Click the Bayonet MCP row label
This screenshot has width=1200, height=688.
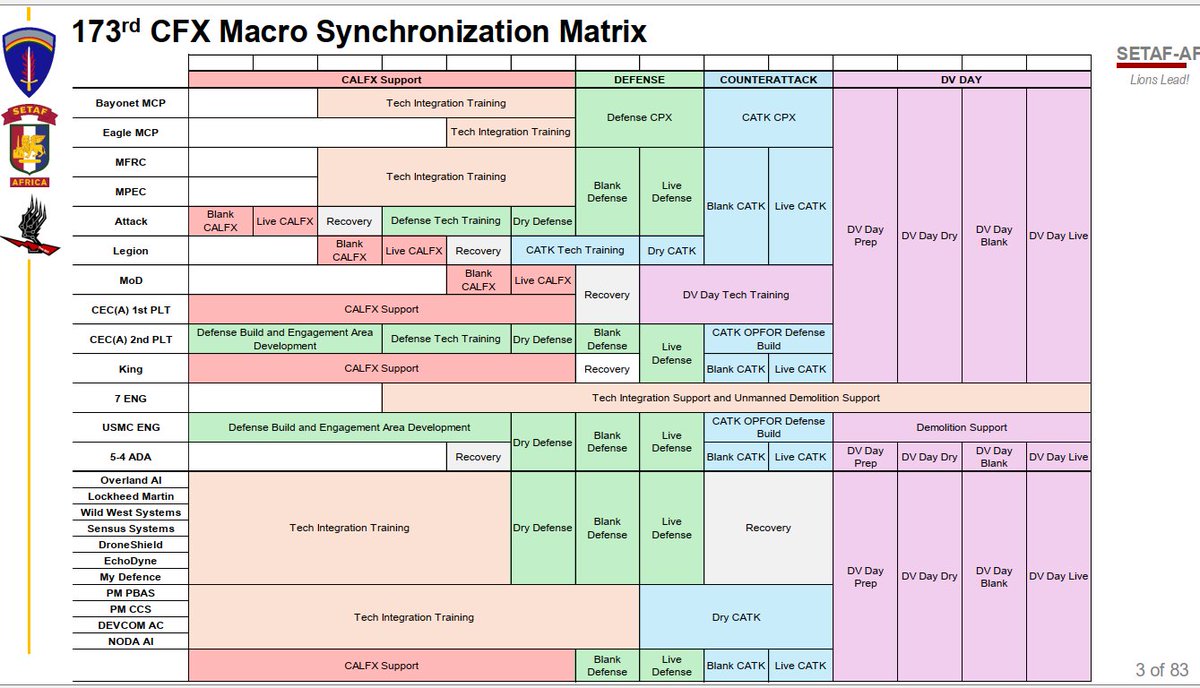click(130, 103)
